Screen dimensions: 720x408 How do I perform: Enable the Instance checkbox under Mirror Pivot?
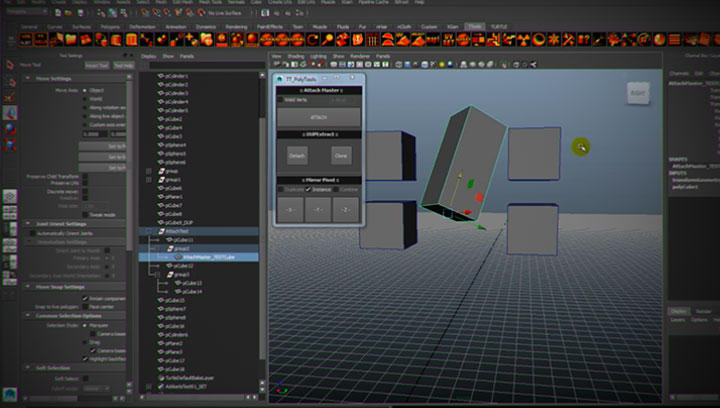309,188
